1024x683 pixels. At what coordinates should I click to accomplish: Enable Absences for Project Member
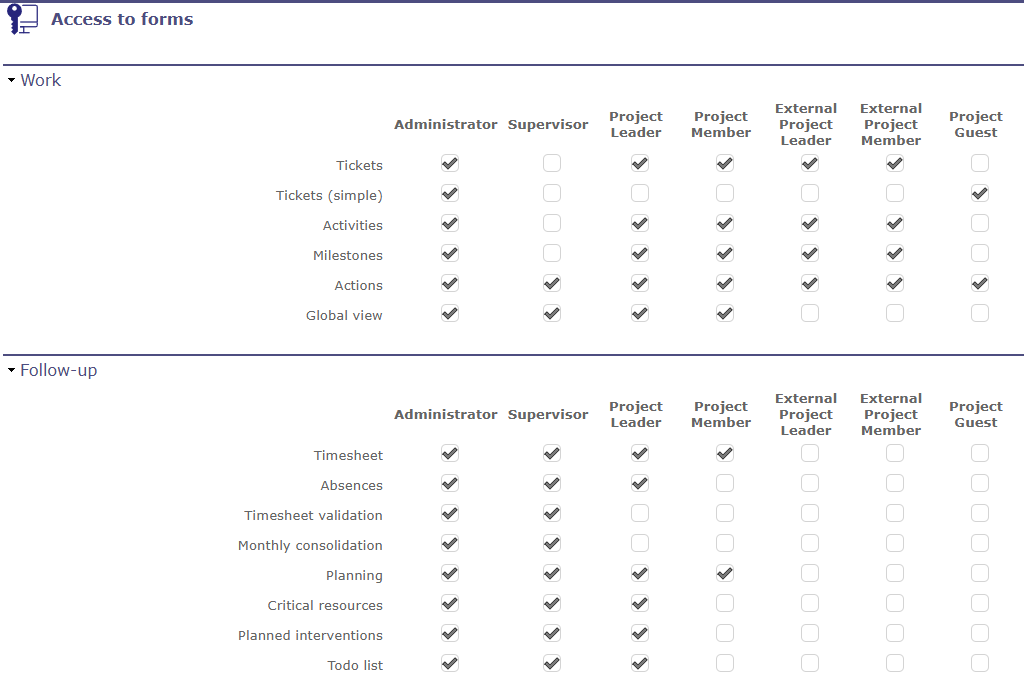pos(725,483)
